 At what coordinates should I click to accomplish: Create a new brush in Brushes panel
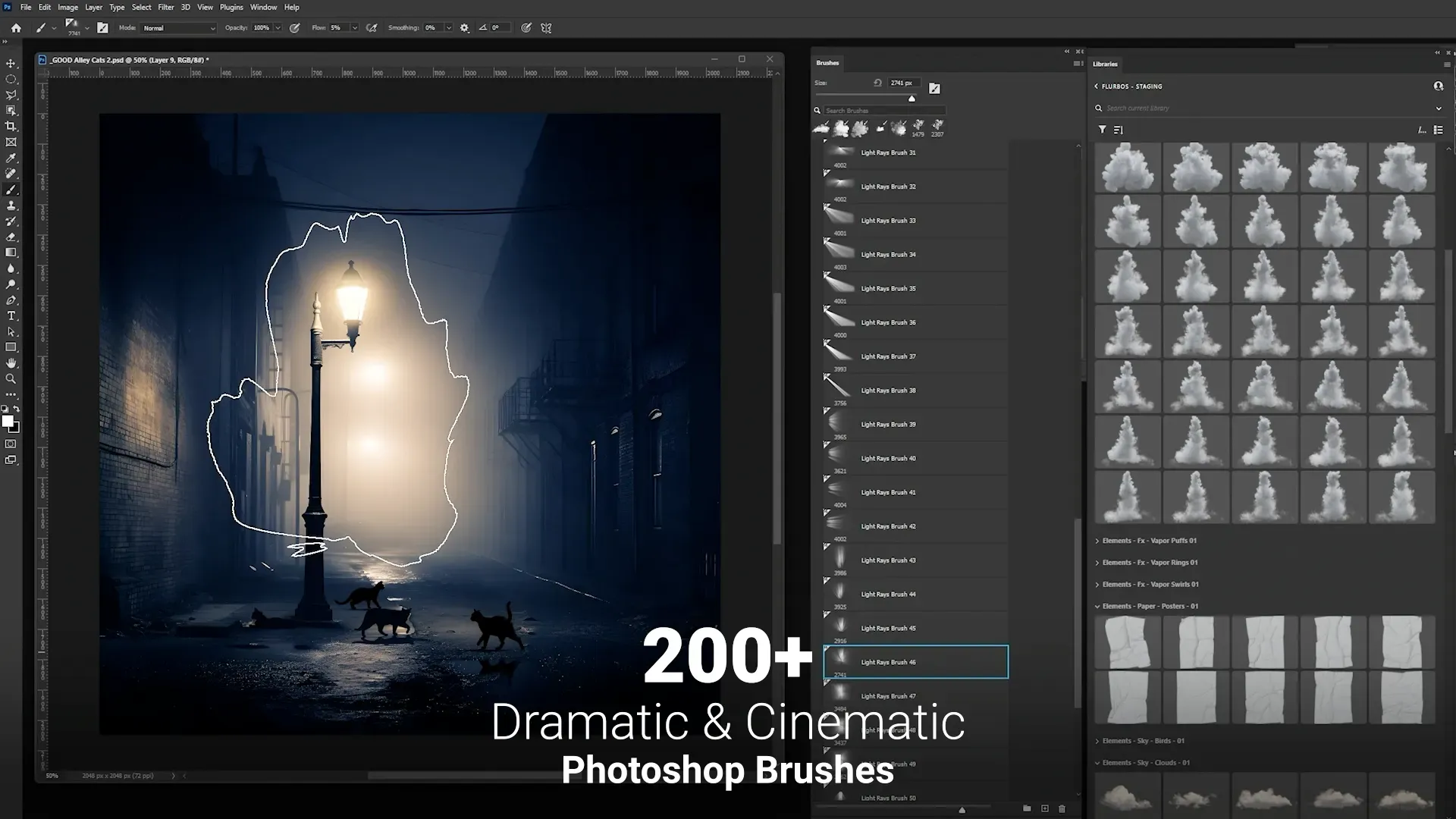tap(1044, 809)
